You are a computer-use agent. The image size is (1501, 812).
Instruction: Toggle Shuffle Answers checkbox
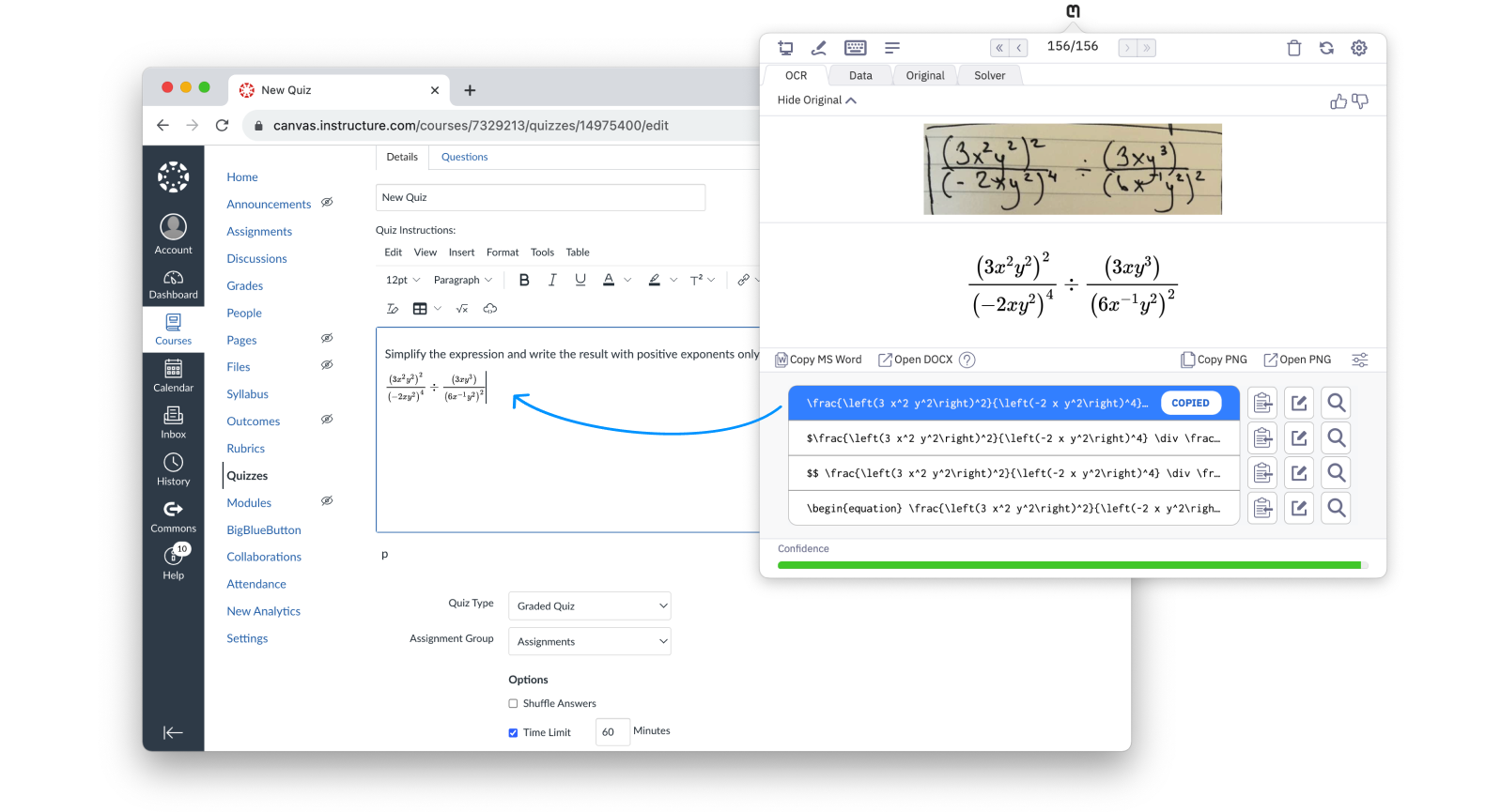tap(513, 703)
